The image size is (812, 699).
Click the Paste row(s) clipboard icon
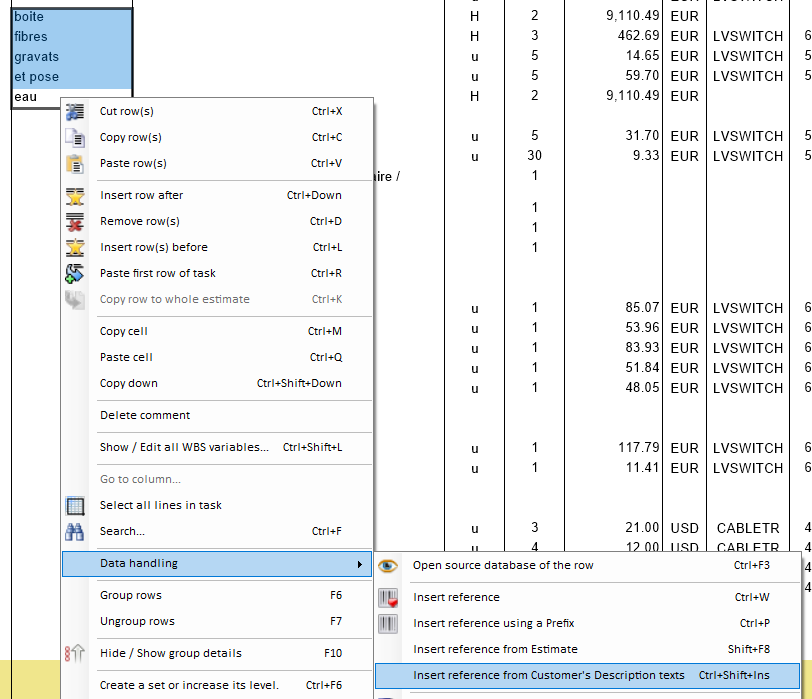coord(75,164)
